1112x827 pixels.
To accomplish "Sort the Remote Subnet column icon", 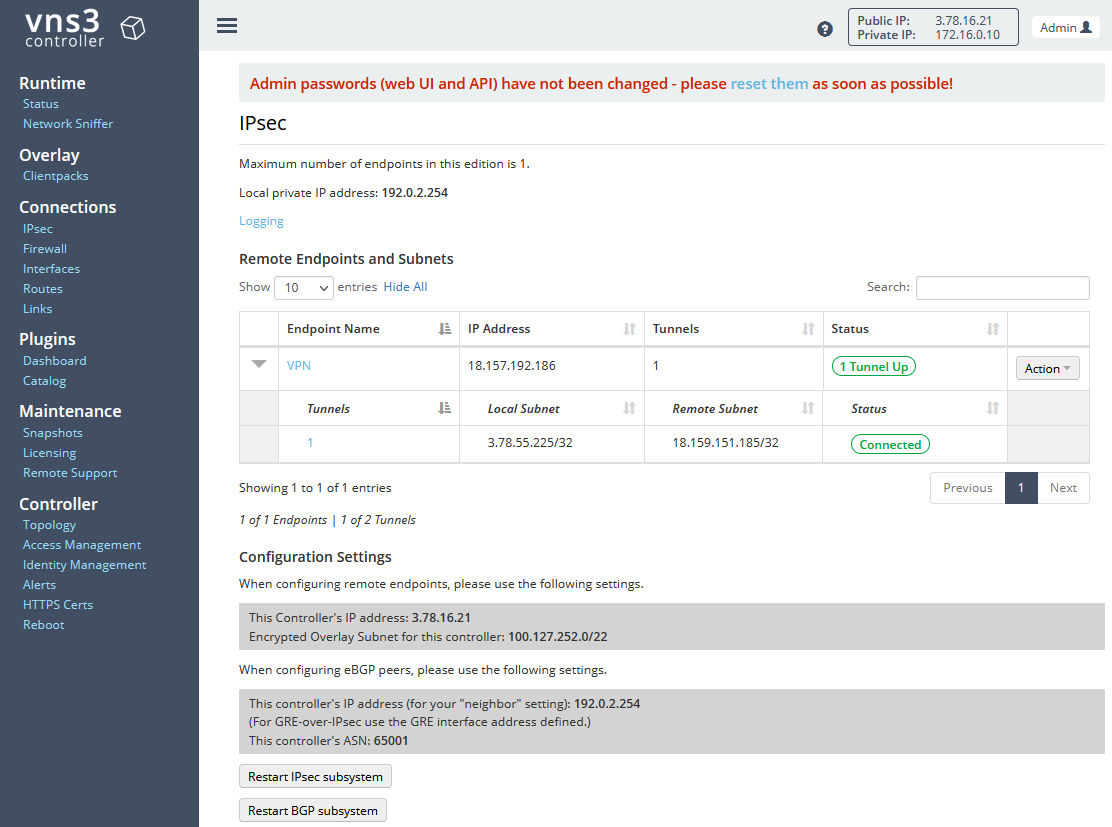I will pyautogui.click(x=808, y=408).
